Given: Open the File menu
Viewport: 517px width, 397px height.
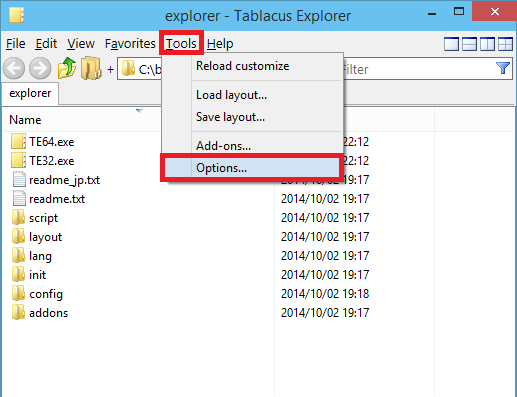Looking at the screenshot, I should (16, 44).
